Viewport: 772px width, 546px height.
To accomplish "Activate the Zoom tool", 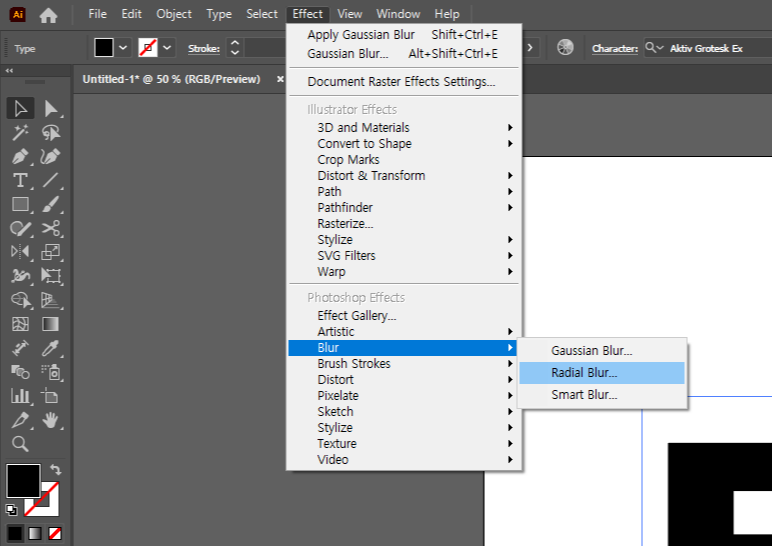I will point(20,444).
